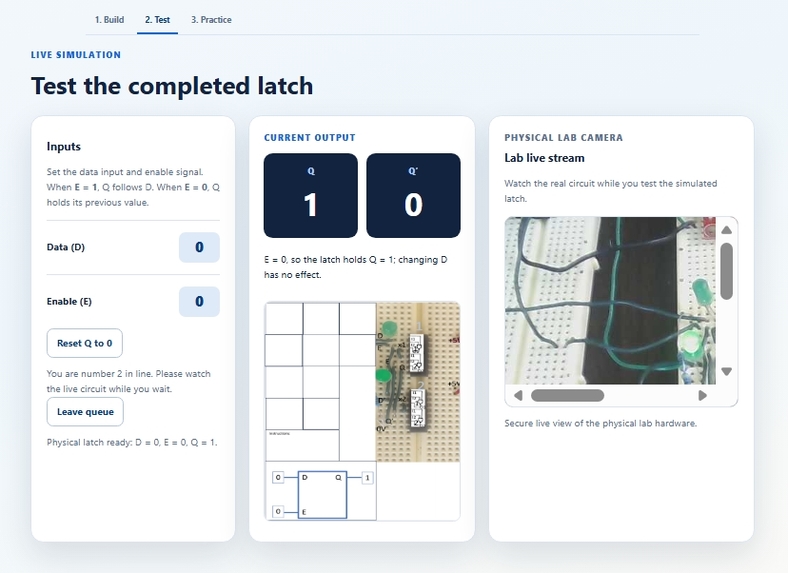This screenshot has height=573, width=788.
Task: Click the 'Data (D)' label
Action: [66, 247]
